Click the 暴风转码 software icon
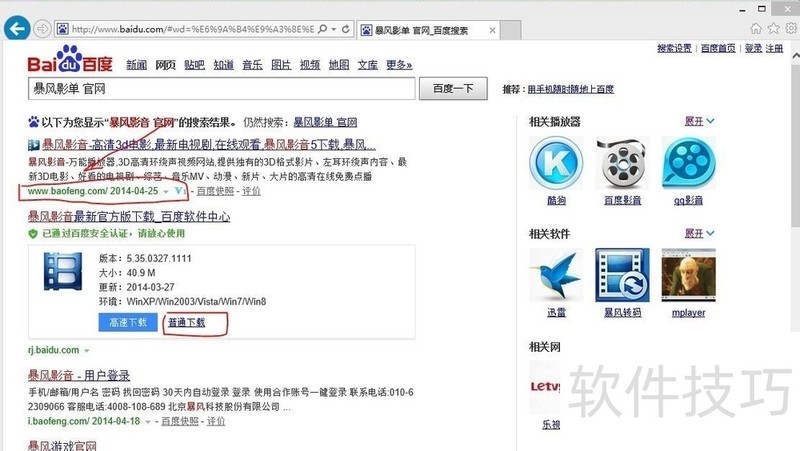 (622, 275)
